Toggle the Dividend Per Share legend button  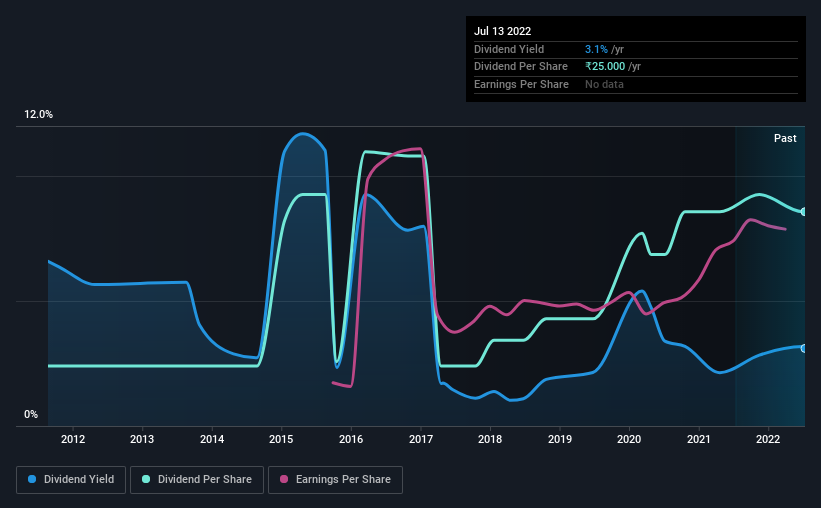(197, 480)
